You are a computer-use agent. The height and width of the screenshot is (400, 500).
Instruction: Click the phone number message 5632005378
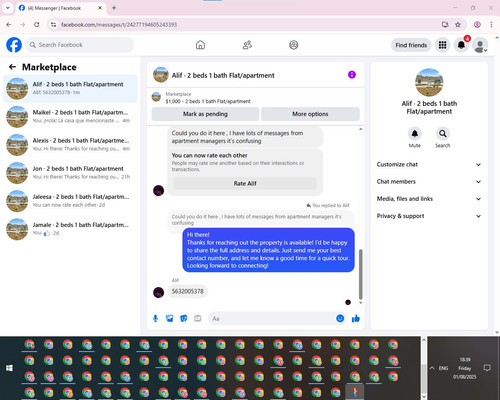click(x=187, y=291)
